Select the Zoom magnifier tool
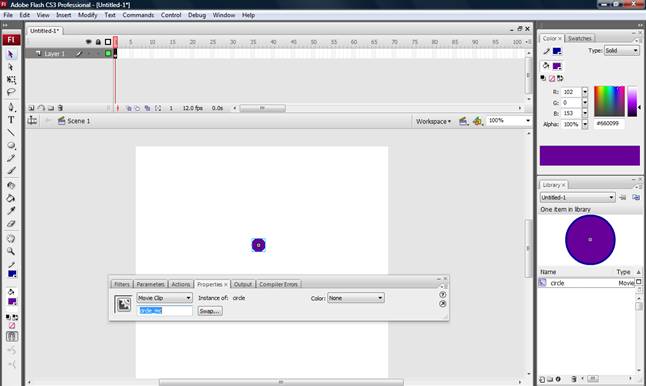The height and width of the screenshot is (386, 646). [x=11, y=251]
